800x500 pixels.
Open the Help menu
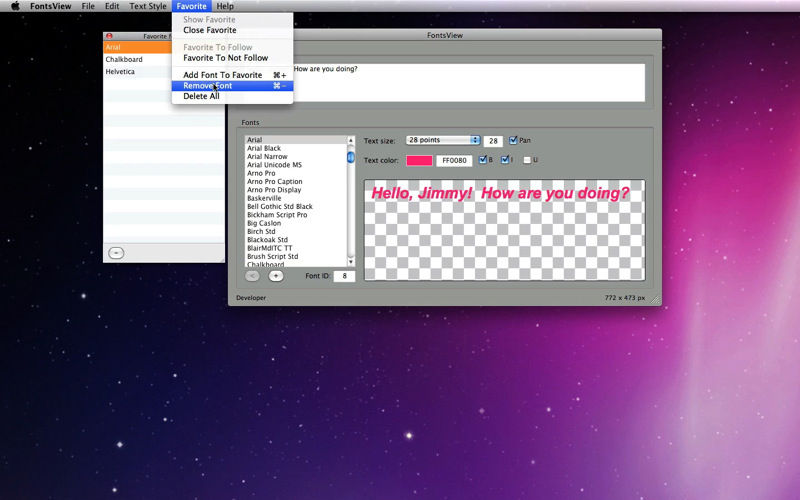(x=225, y=6)
